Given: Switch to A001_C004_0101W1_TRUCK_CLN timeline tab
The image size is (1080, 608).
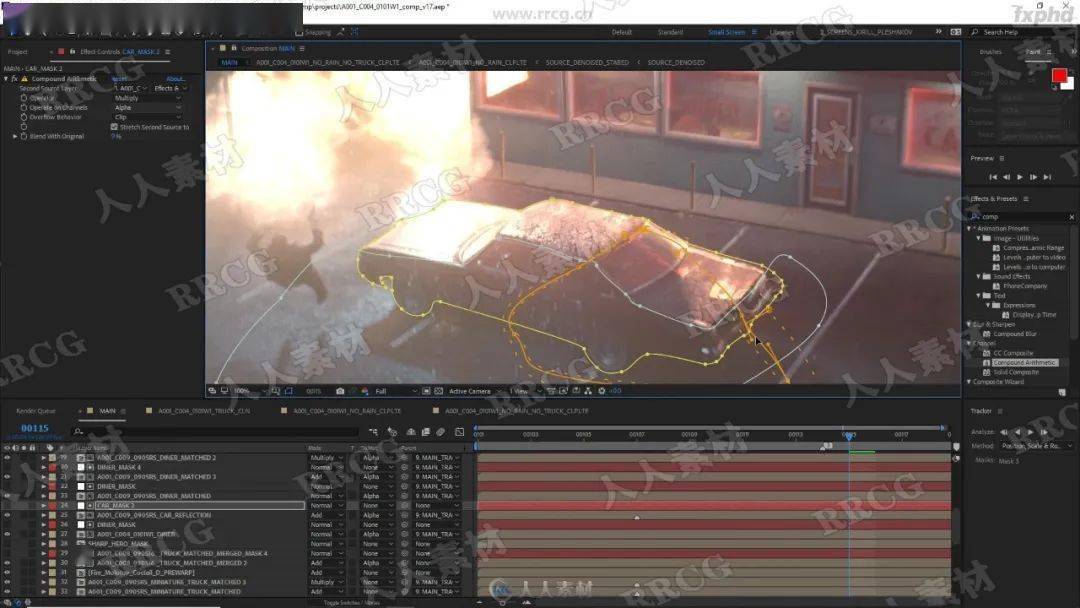Looking at the screenshot, I should coord(204,411).
